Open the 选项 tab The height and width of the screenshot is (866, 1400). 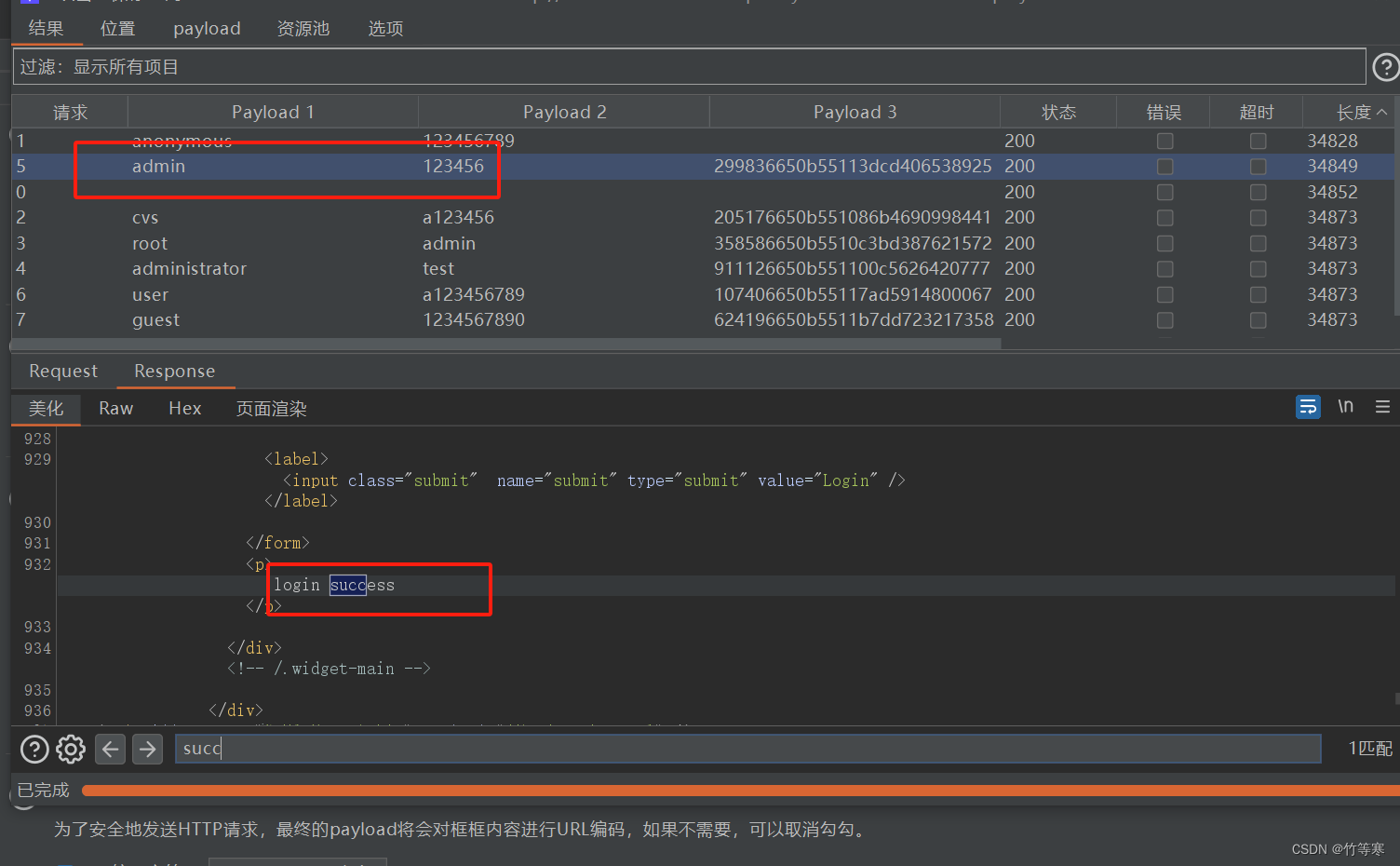click(385, 28)
